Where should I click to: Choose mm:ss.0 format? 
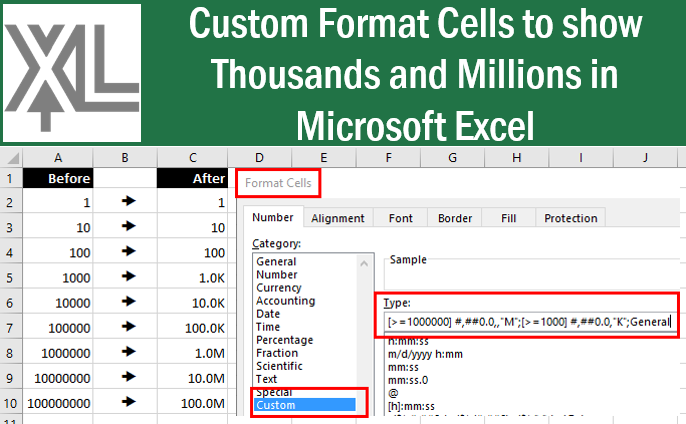pyautogui.click(x=408, y=380)
